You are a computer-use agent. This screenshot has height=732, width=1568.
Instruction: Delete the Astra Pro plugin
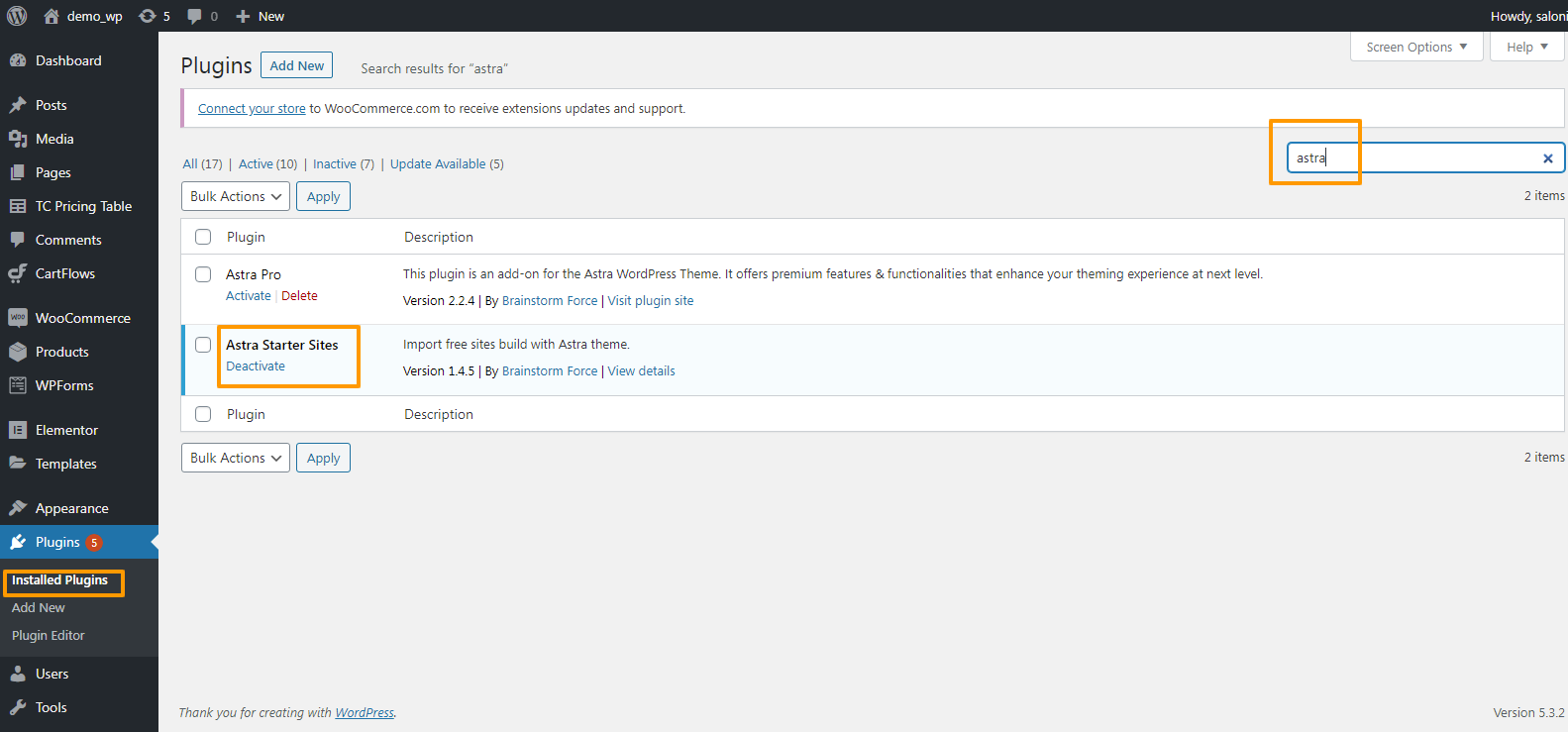click(300, 296)
